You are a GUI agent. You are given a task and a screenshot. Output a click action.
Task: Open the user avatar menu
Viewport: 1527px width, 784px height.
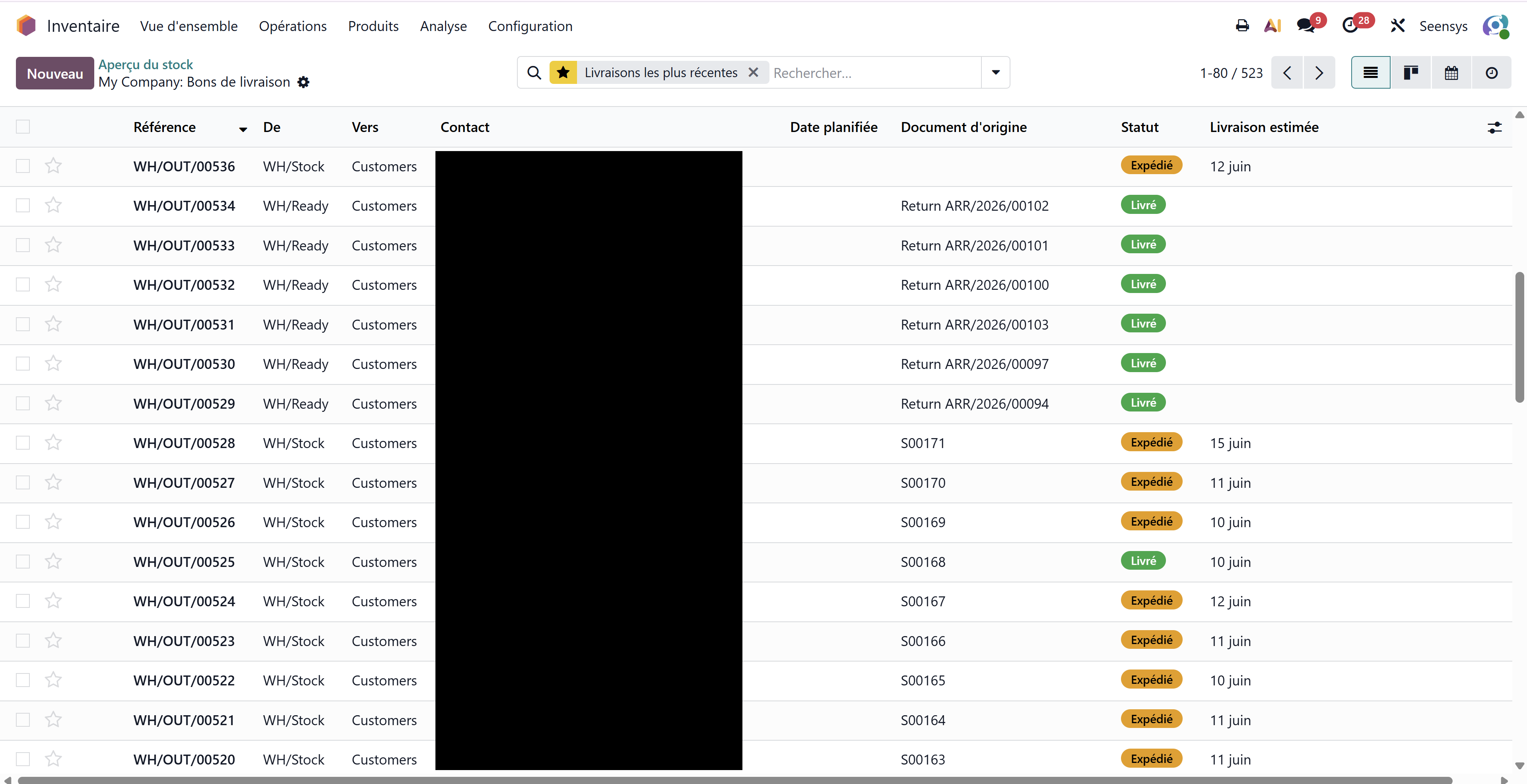[1495, 26]
